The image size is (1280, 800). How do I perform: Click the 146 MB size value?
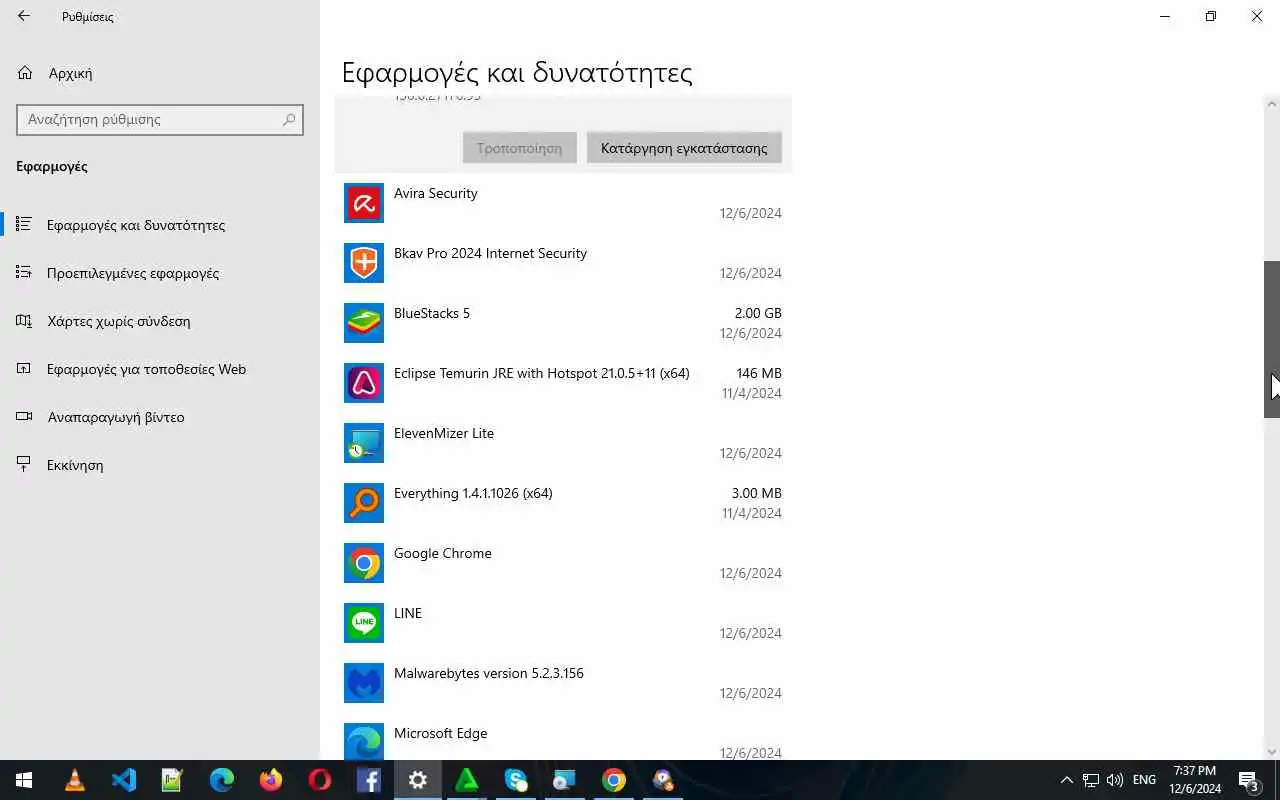click(759, 373)
